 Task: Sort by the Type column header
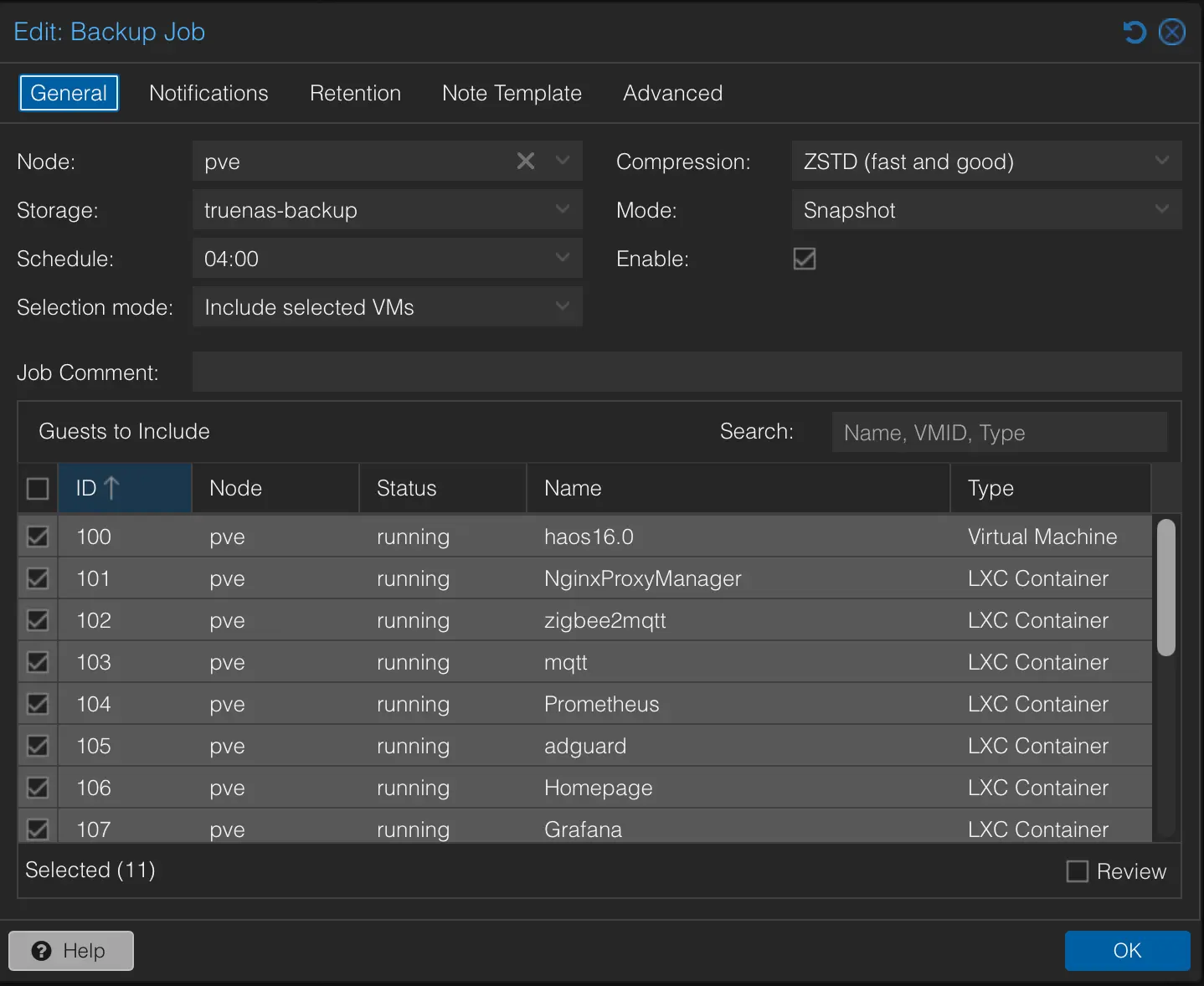point(1051,488)
